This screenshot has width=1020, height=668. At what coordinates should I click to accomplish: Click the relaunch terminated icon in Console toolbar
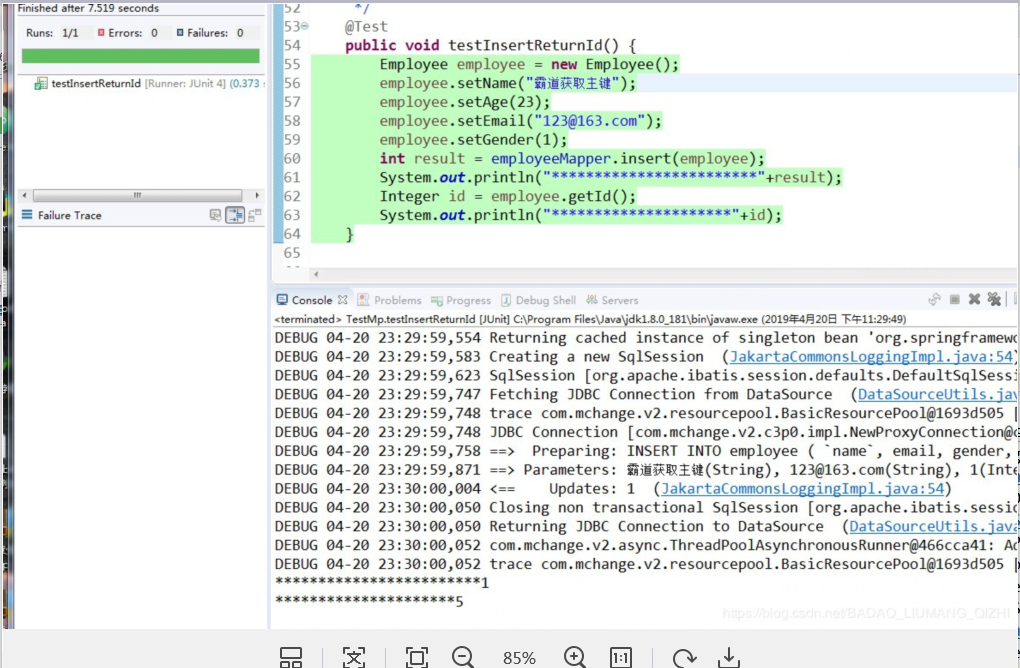pos(934,299)
